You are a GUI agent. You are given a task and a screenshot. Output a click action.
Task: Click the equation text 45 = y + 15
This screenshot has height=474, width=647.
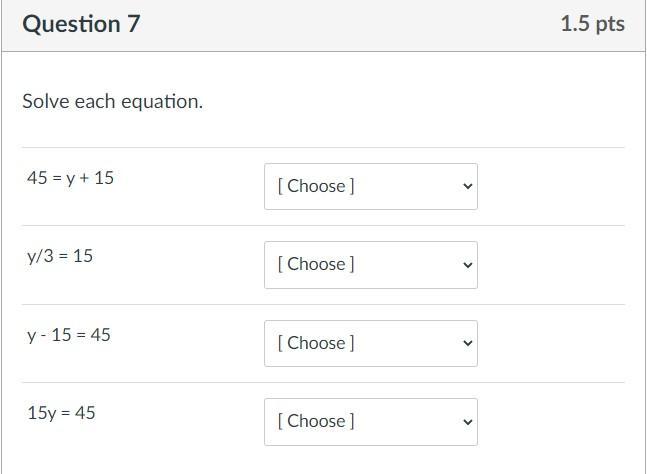71,178
